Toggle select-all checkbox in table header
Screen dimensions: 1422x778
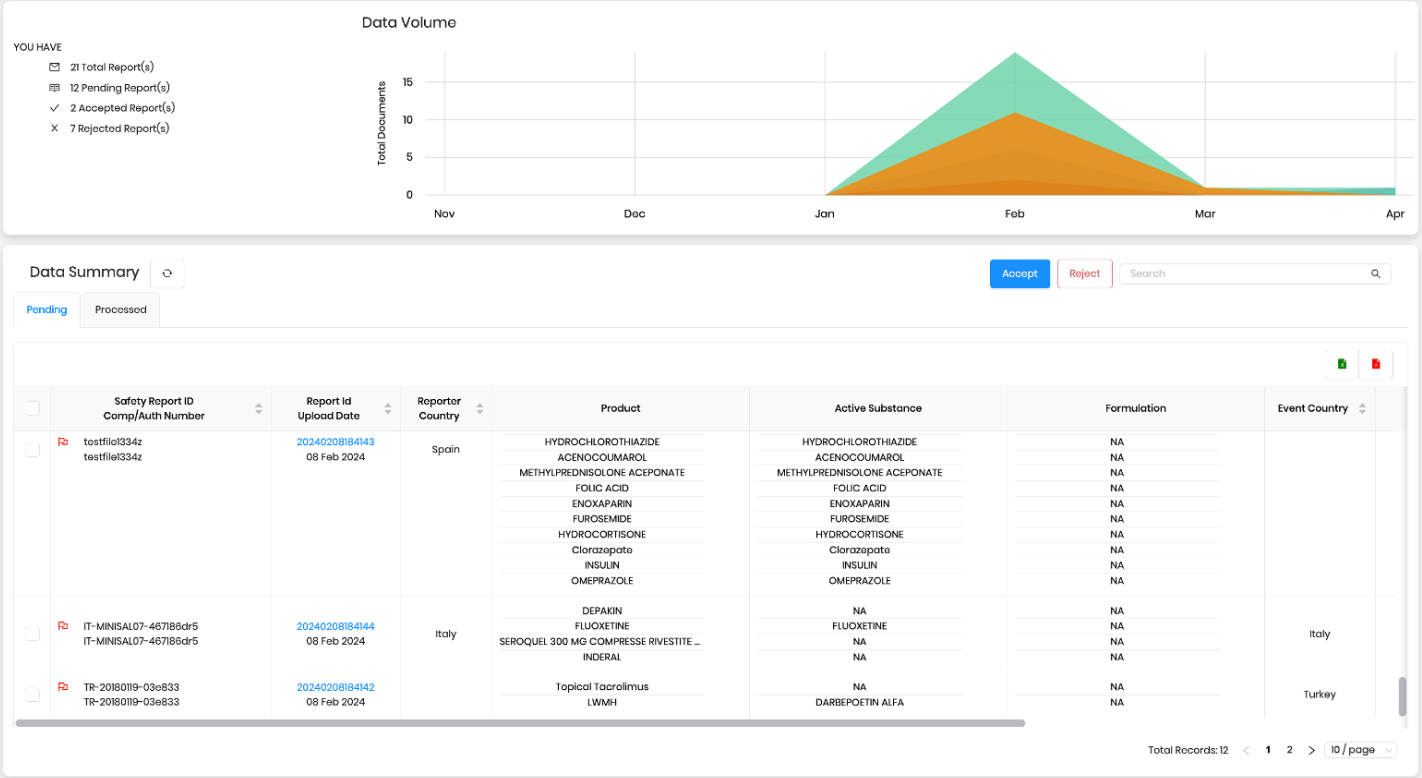coord(32,408)
